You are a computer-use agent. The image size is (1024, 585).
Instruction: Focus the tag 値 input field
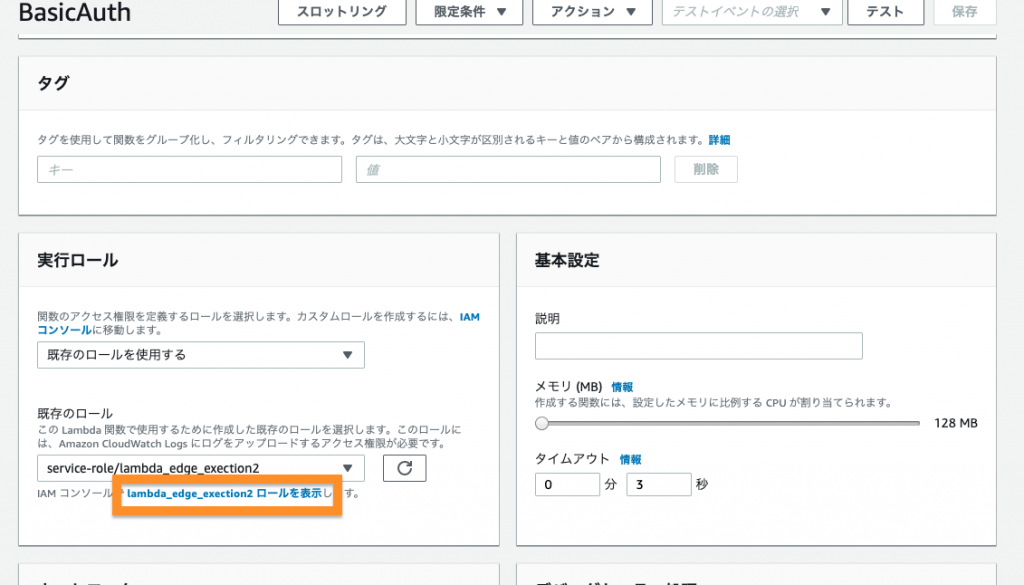508,170
